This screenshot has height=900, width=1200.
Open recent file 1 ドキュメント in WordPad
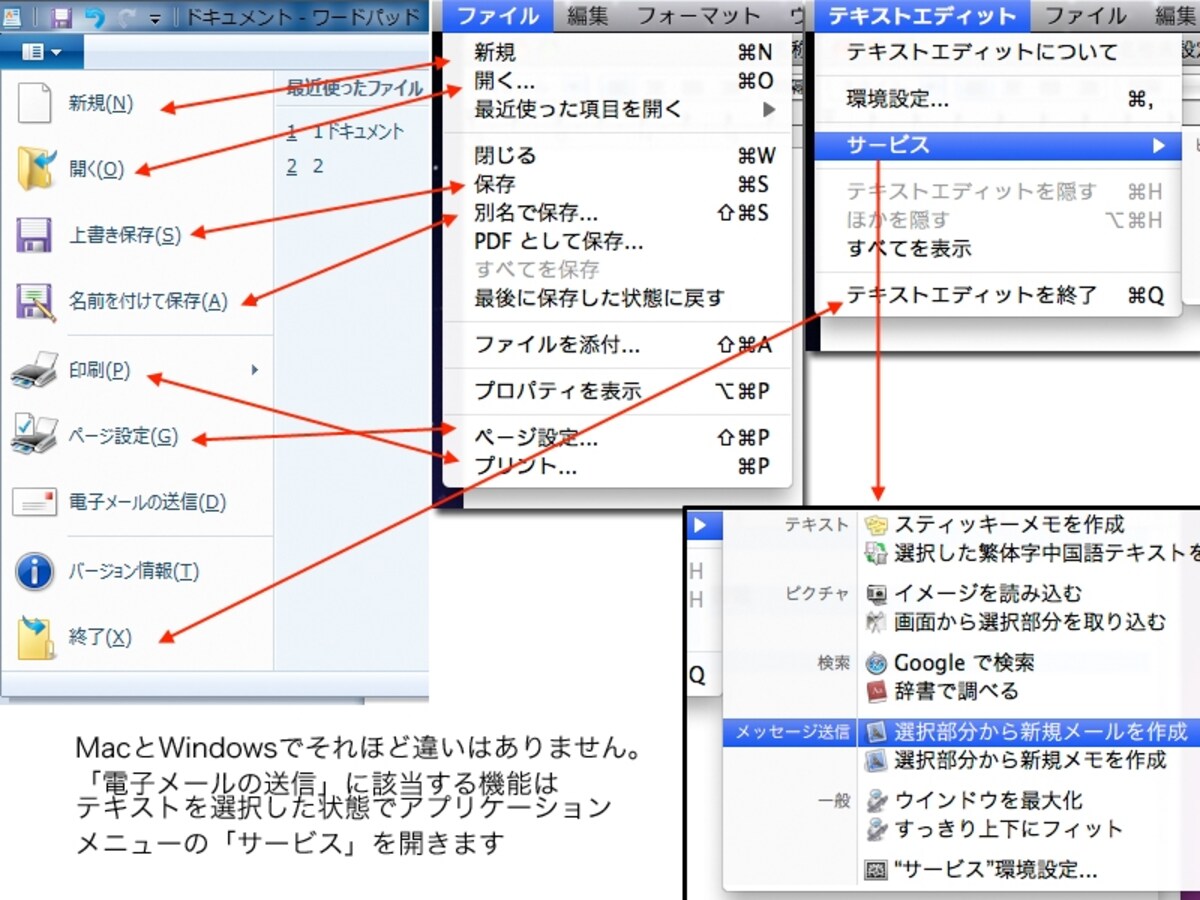pyautogui.click(x=346, y=132)
